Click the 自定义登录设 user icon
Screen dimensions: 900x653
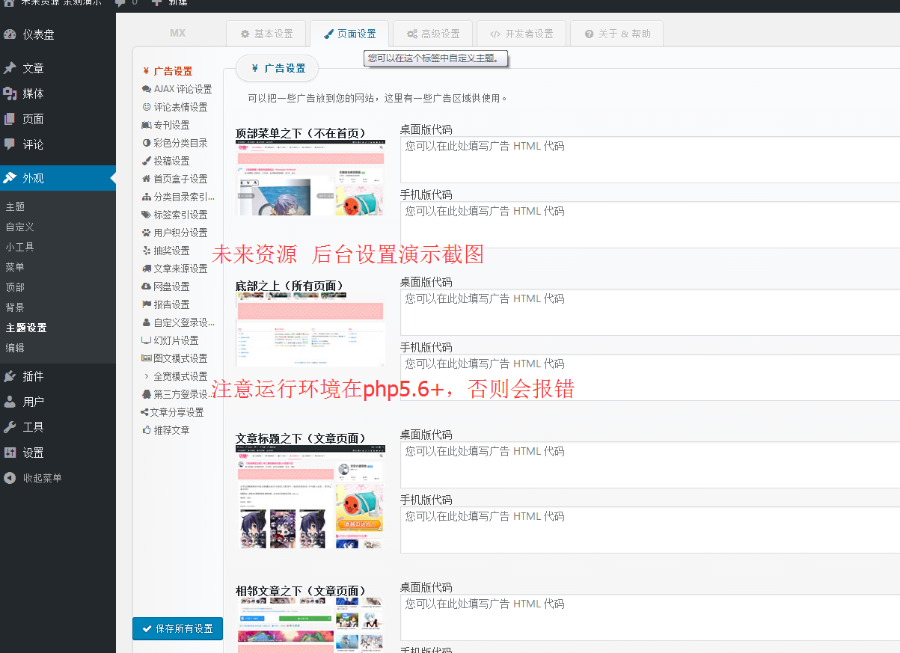146,322
